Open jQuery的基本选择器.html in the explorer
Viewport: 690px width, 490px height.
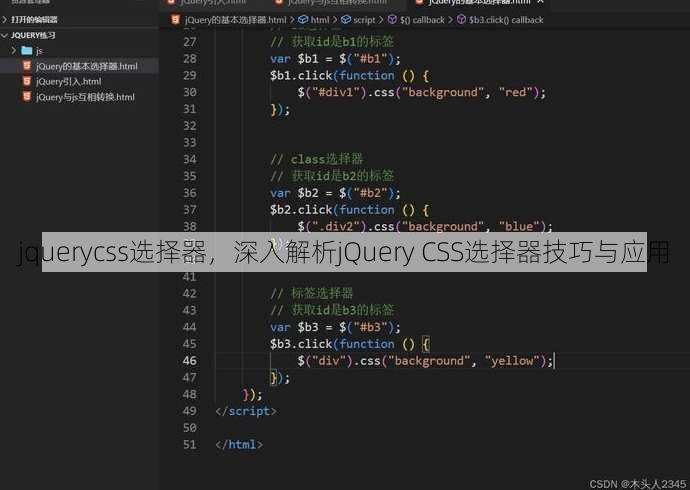87,66
